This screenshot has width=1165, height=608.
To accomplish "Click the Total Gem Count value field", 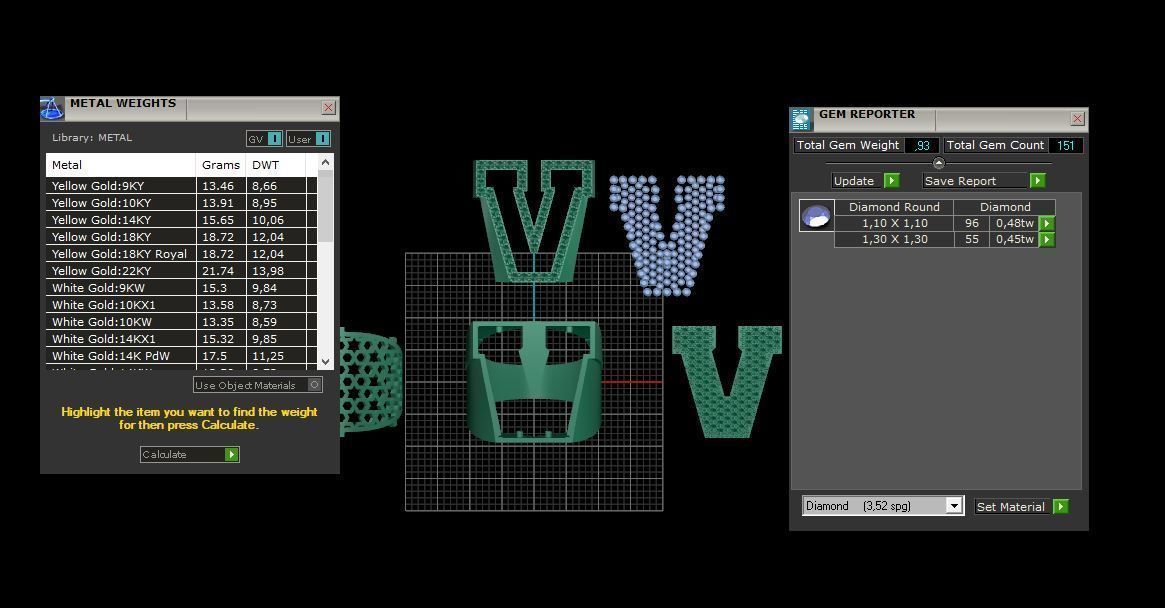I will tap(1065, 146).
